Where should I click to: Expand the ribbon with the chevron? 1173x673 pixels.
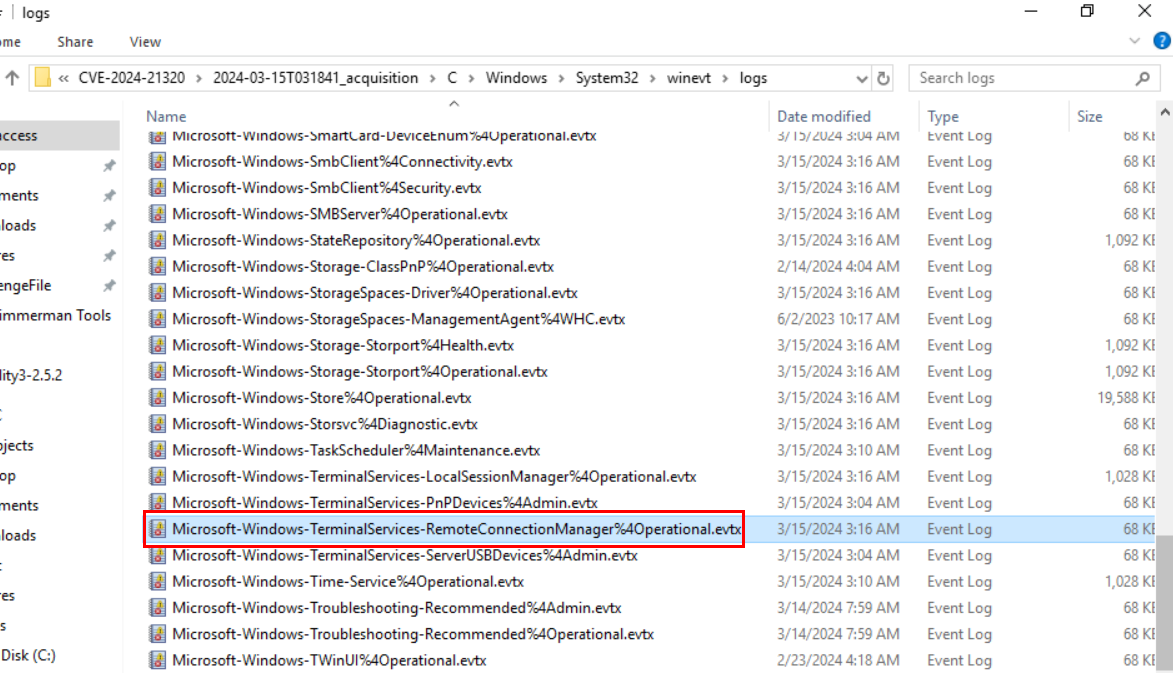click(x=1135, y=41)
